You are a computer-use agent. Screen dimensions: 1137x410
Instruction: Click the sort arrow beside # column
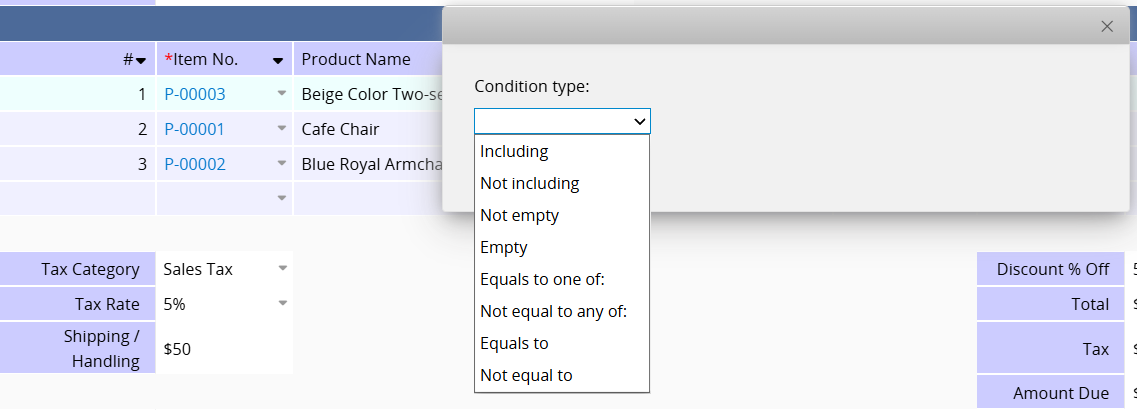[141, 61]
